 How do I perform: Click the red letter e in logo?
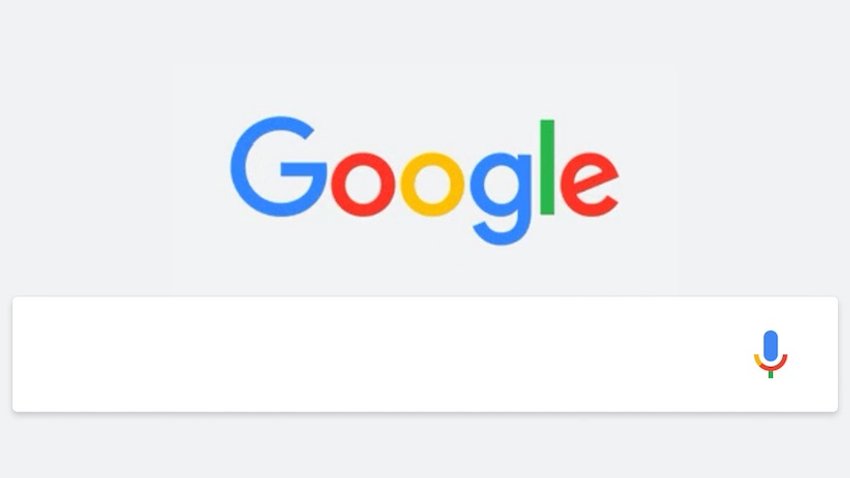point(589,184)
